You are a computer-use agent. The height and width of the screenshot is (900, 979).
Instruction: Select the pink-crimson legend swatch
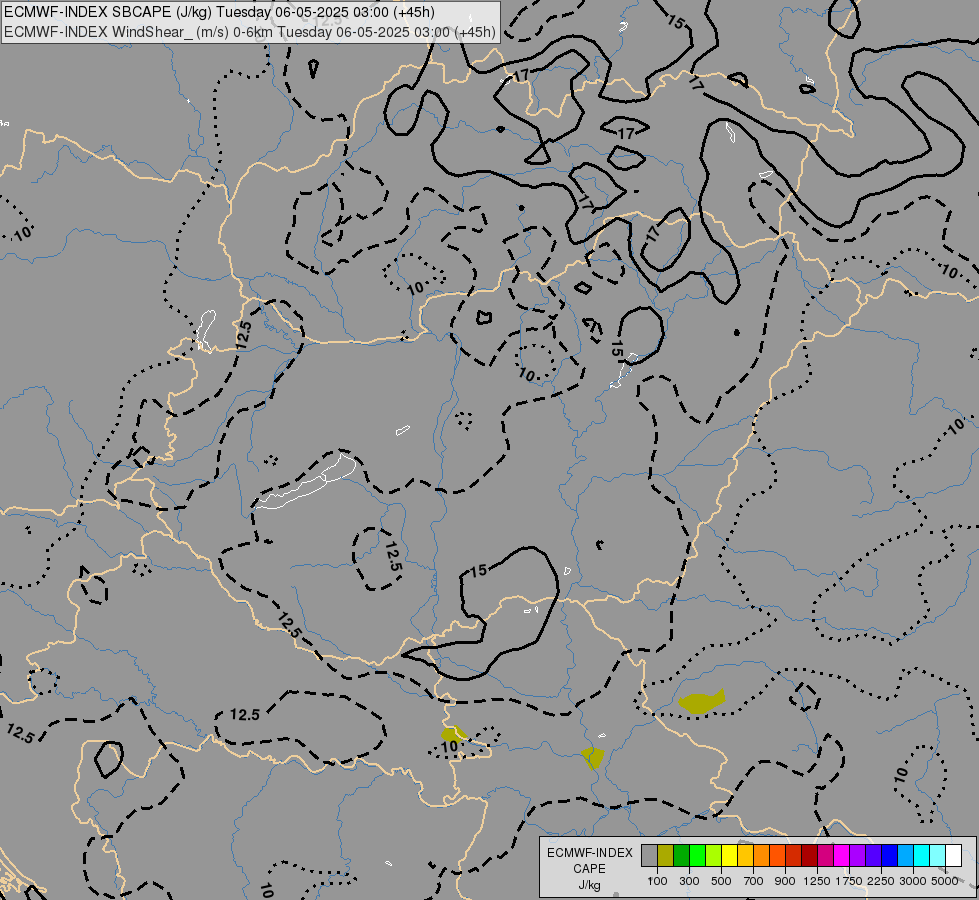[825, 855]
